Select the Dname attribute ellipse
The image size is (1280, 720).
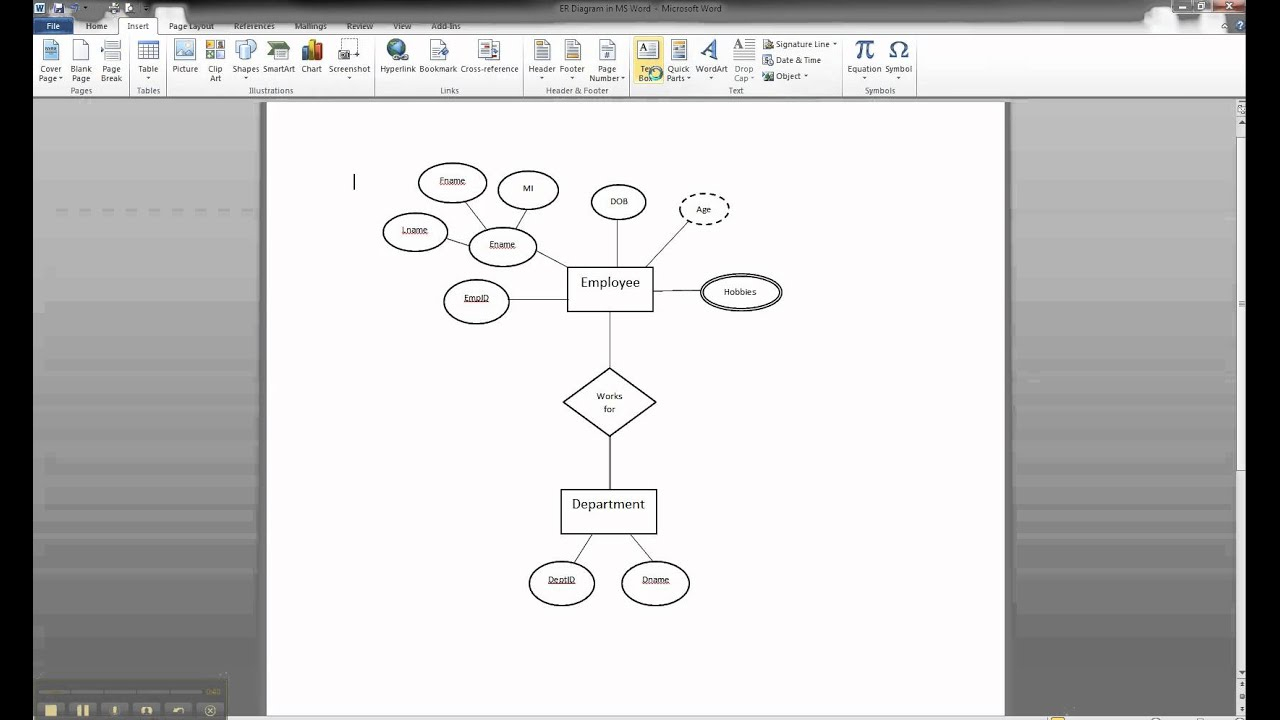tap(655, 584)
